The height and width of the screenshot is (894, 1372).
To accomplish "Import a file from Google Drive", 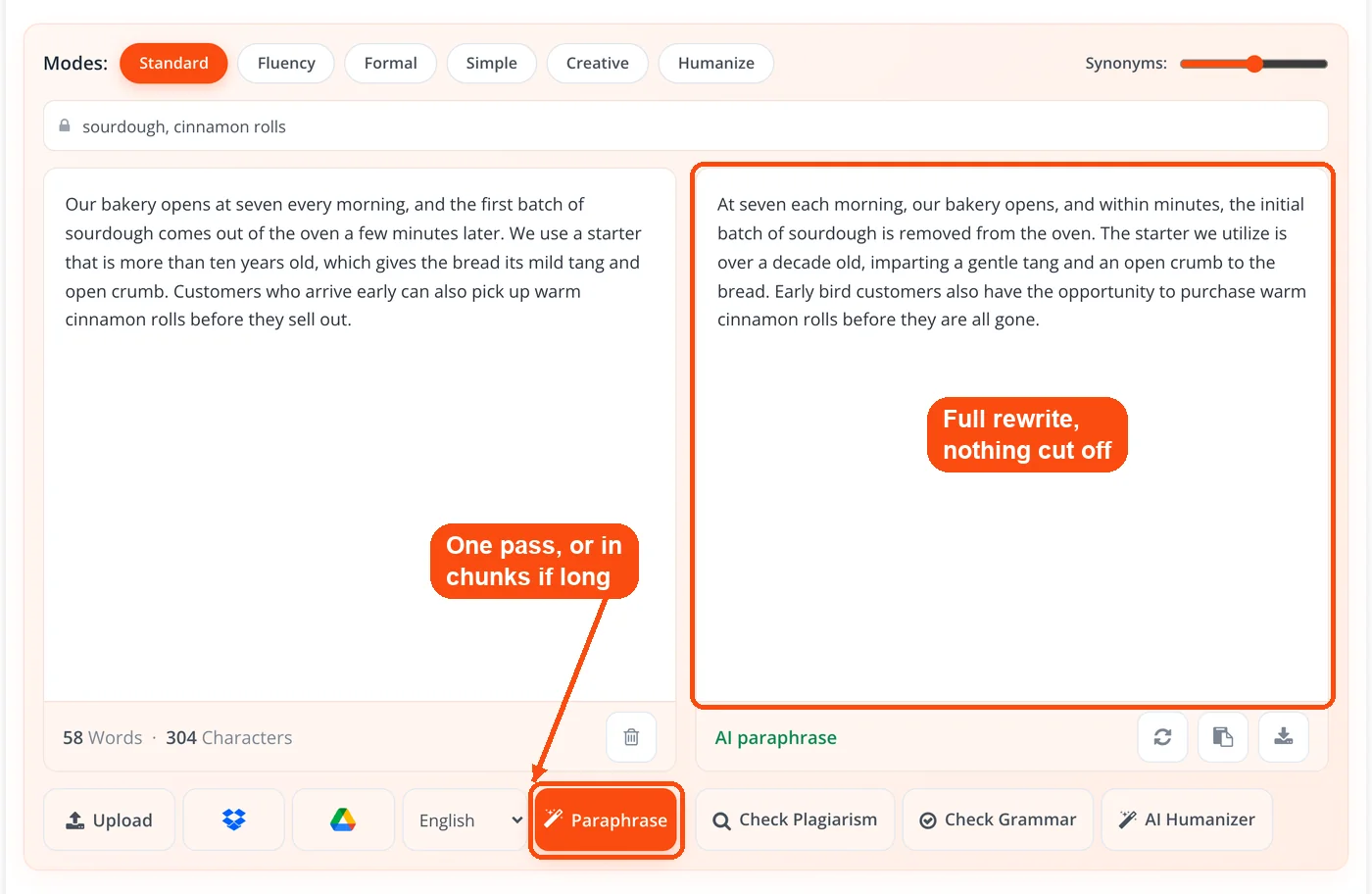I will pos(343,819).
